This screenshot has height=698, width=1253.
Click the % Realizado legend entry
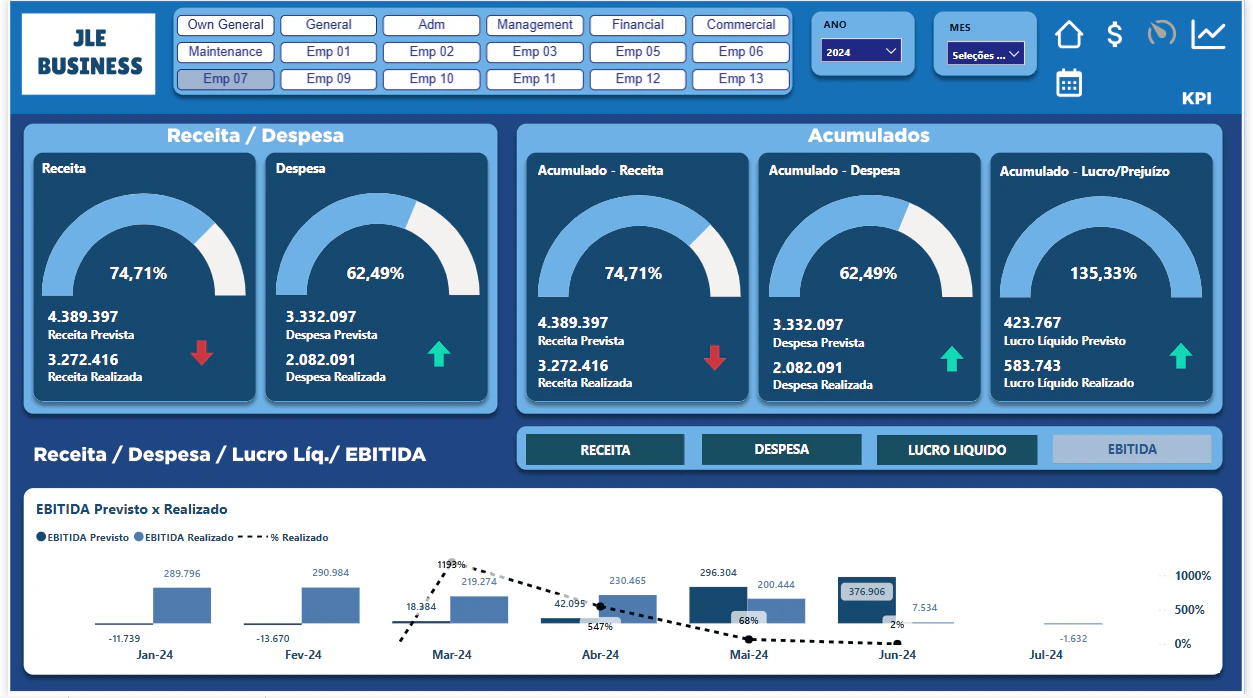tap(284, 538)
